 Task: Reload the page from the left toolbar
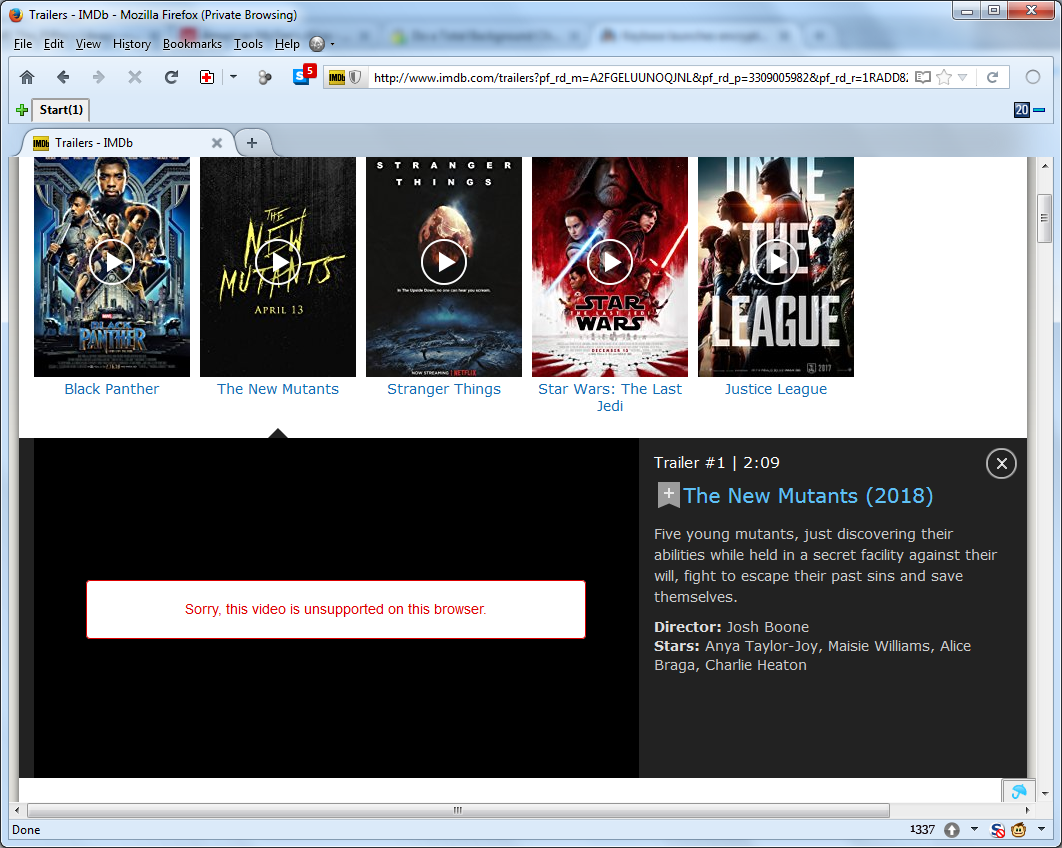click(171, 77)
